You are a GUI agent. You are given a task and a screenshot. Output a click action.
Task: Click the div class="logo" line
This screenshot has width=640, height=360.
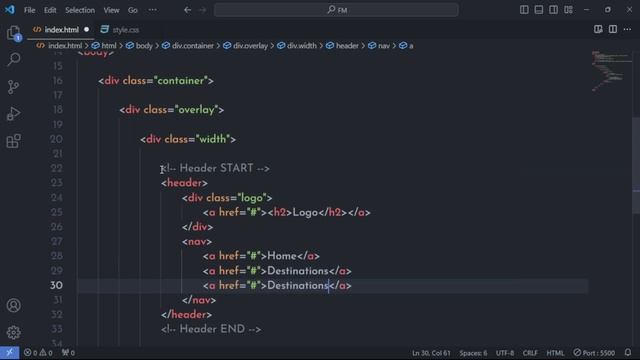tap(227, 198)
